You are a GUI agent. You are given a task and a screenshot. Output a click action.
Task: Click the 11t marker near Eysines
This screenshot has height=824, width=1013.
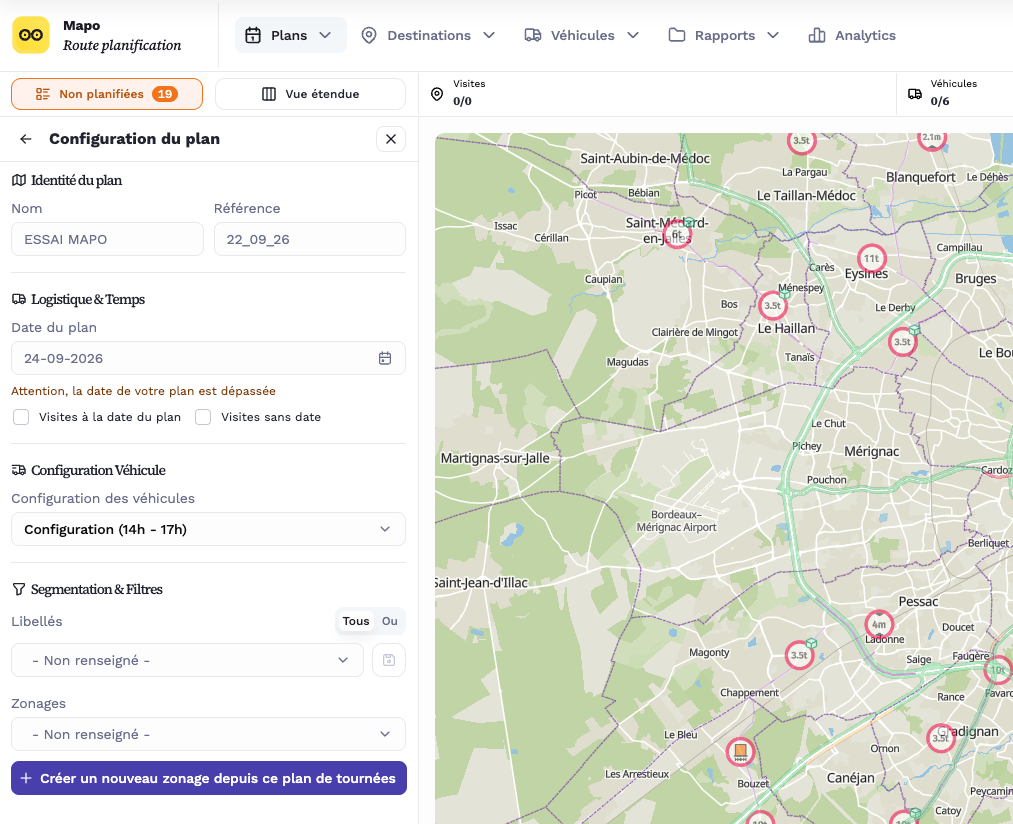(872, 259)
